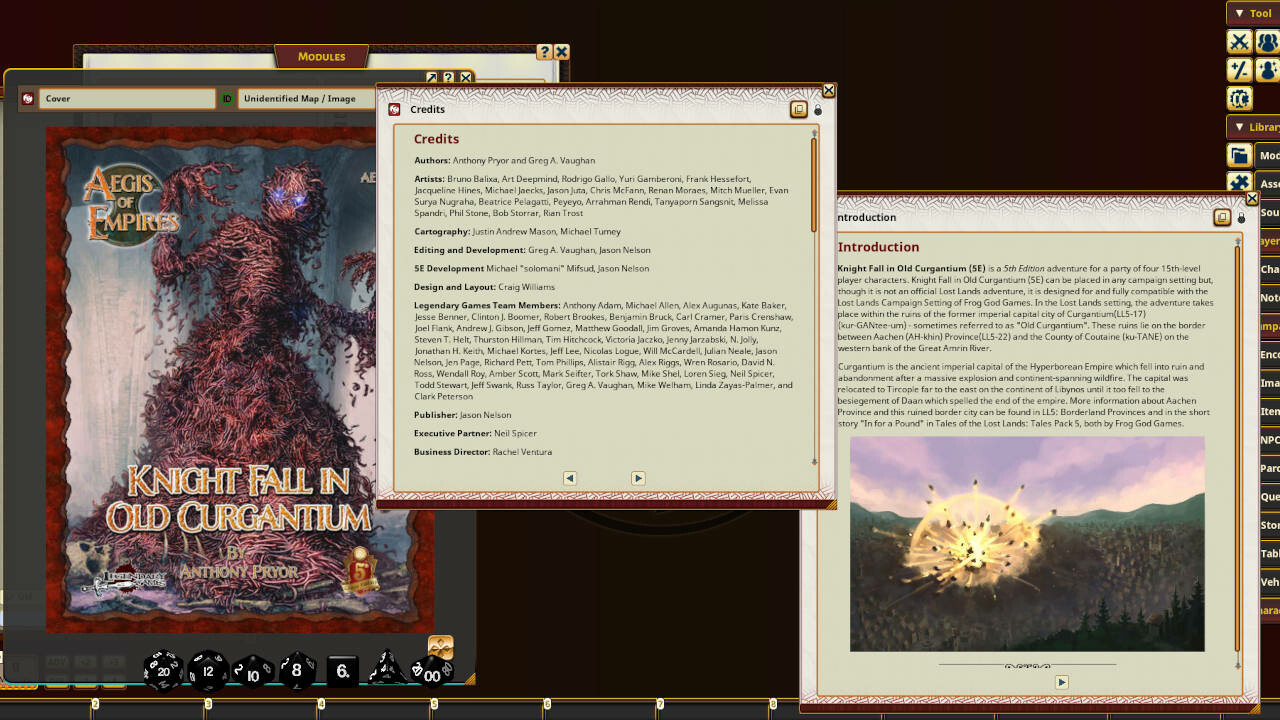Screen dimensions: 1280x720
Task: Click the help question mark on the Modules window
Action: pyautogui.click(x=543, y=51)
